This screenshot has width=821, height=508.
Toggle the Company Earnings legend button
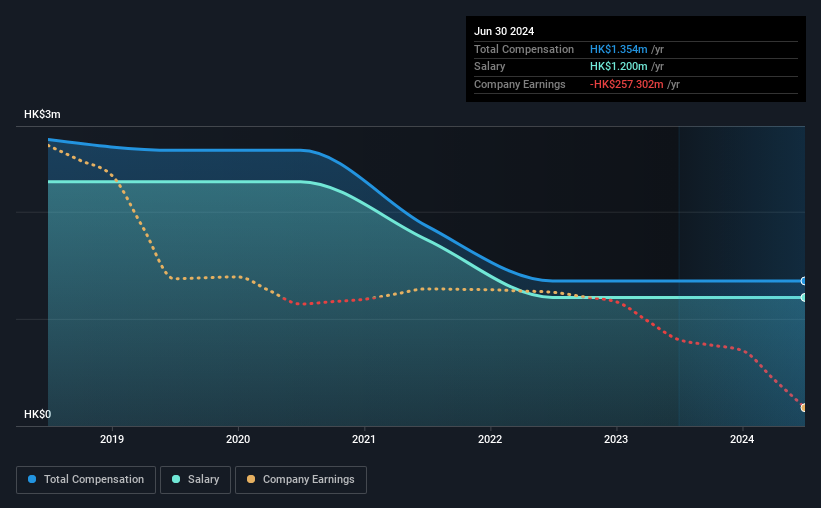[x=301, y=480]
